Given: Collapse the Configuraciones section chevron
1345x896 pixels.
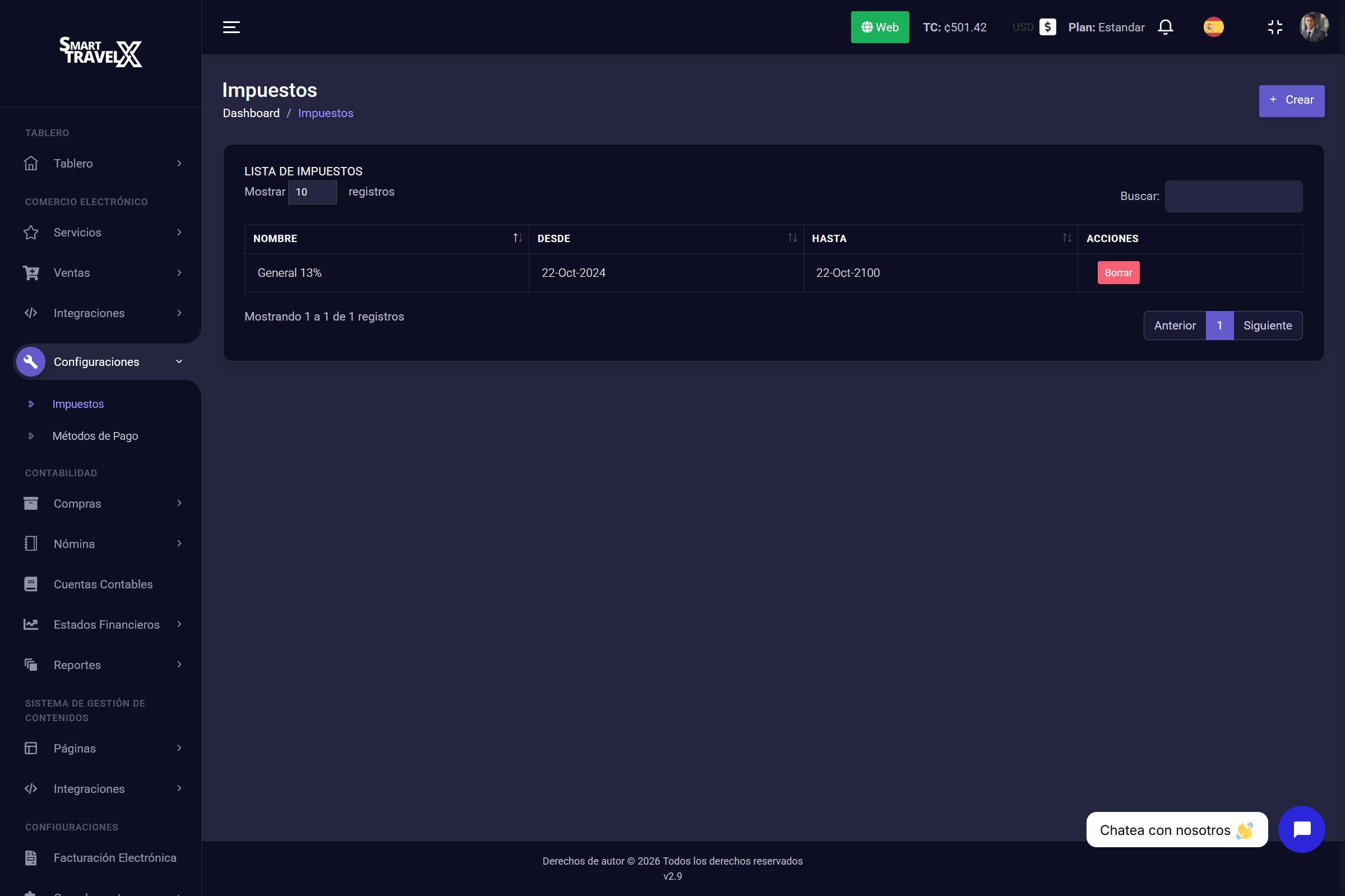Looking at the screenshot, I should [179, 361].
